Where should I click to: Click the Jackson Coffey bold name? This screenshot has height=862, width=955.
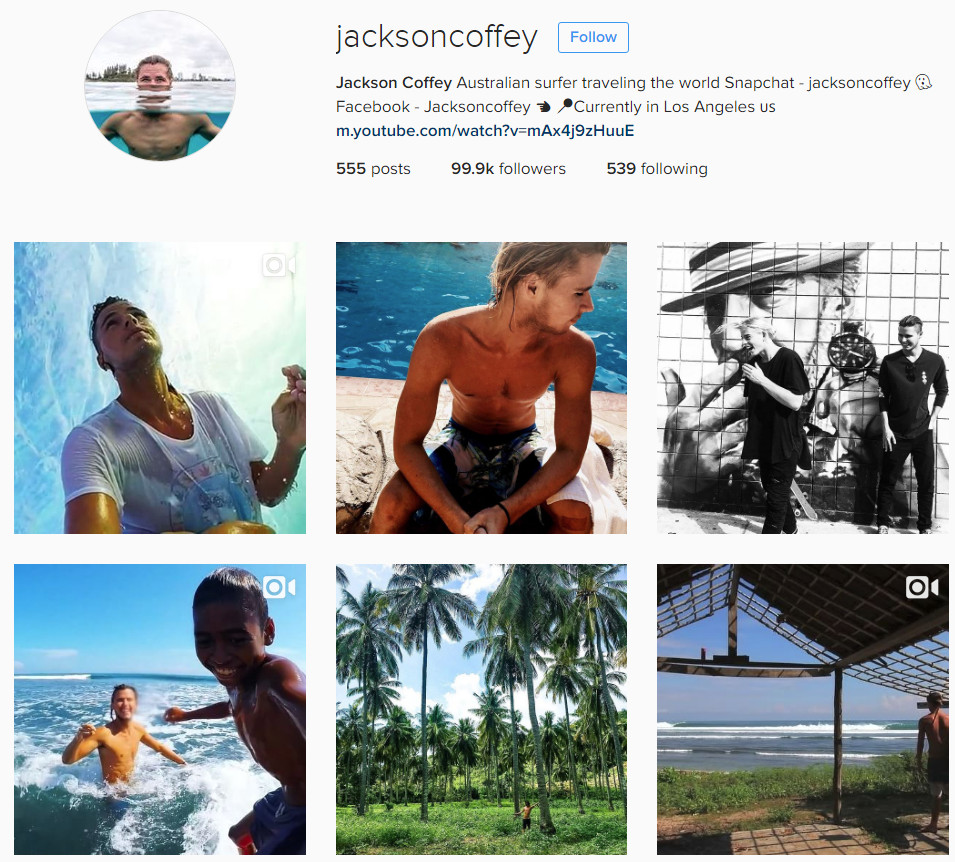pos(394,83)
